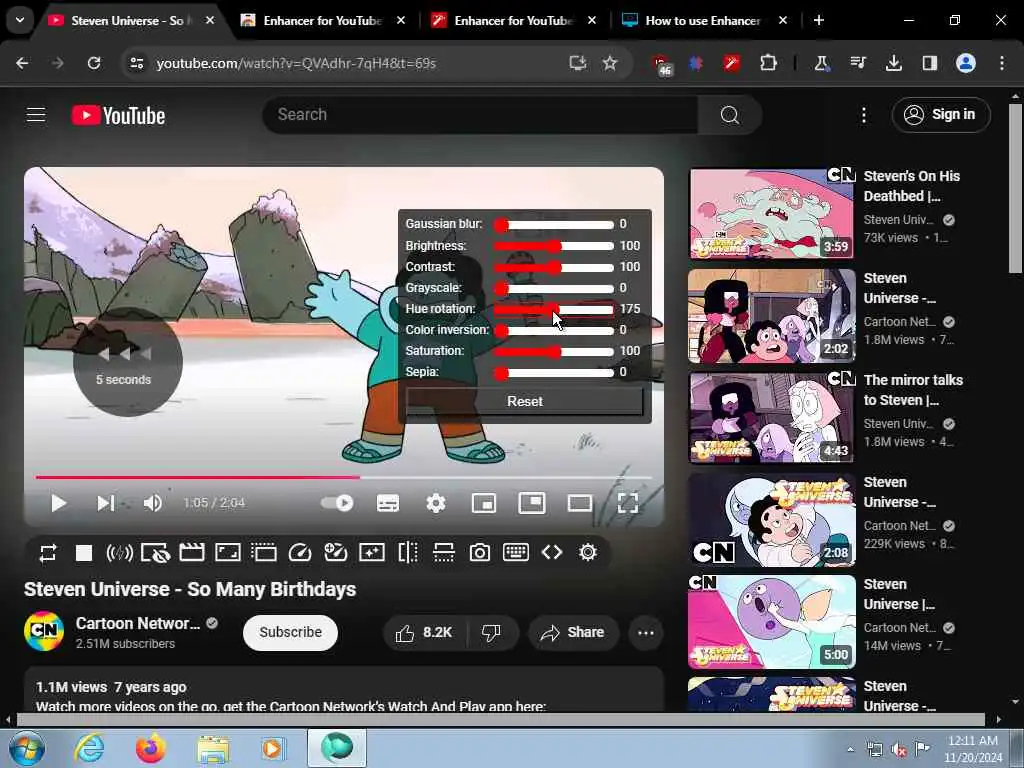This screenshot has height=768, width=1024.
Task: Click the Enhancer resize video player icon
Action: click(x=228, y=553)
